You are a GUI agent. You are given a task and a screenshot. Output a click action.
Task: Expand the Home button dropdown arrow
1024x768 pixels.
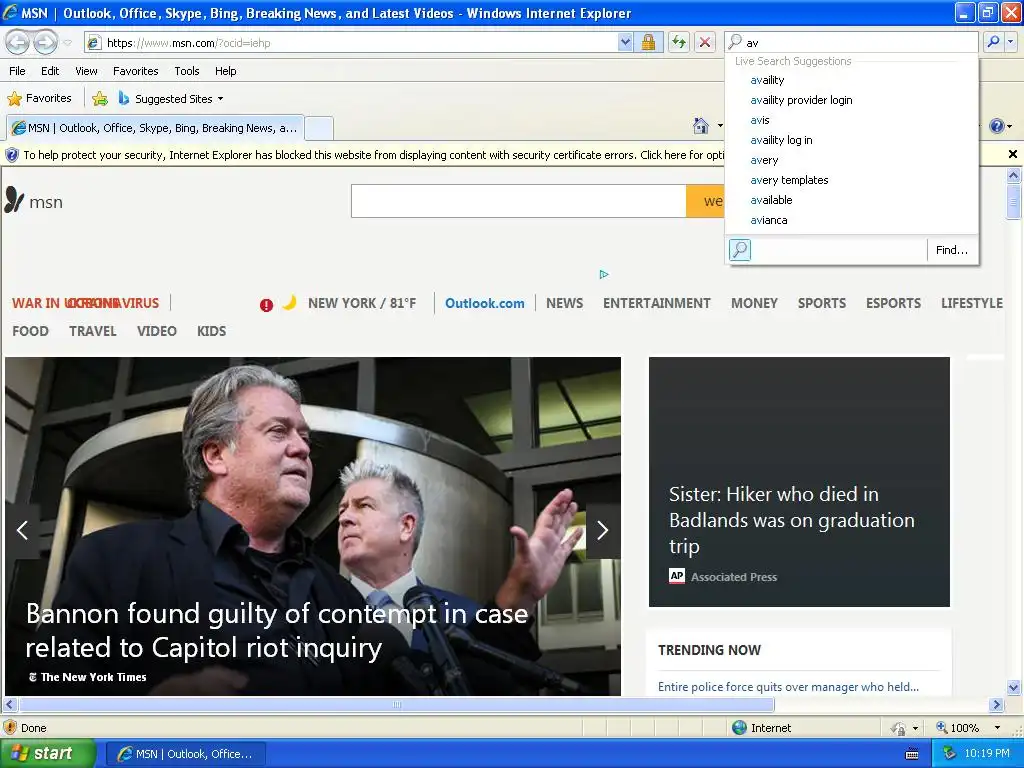point(720,125)
